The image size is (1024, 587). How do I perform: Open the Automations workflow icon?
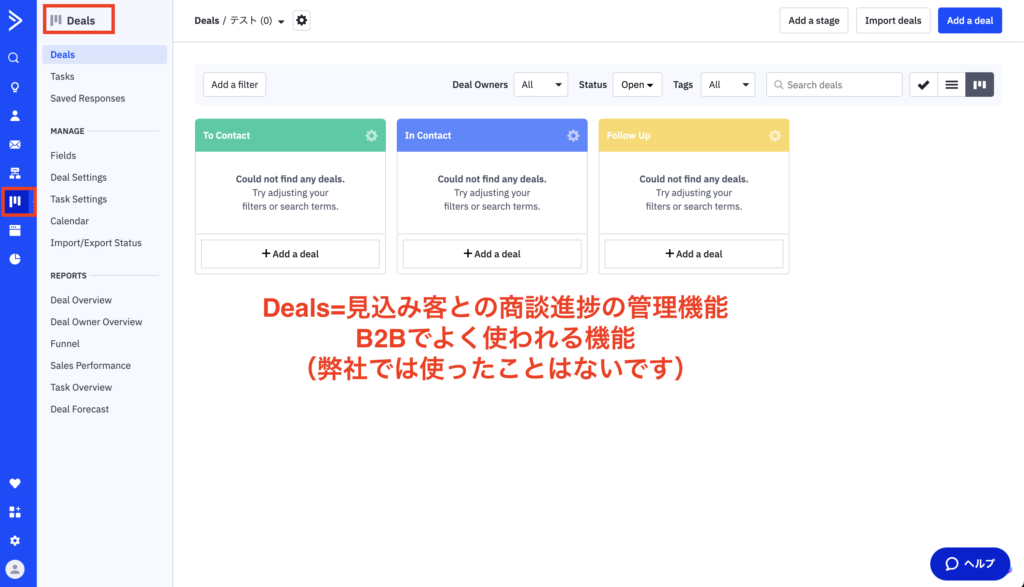click(x=14, y=173)
